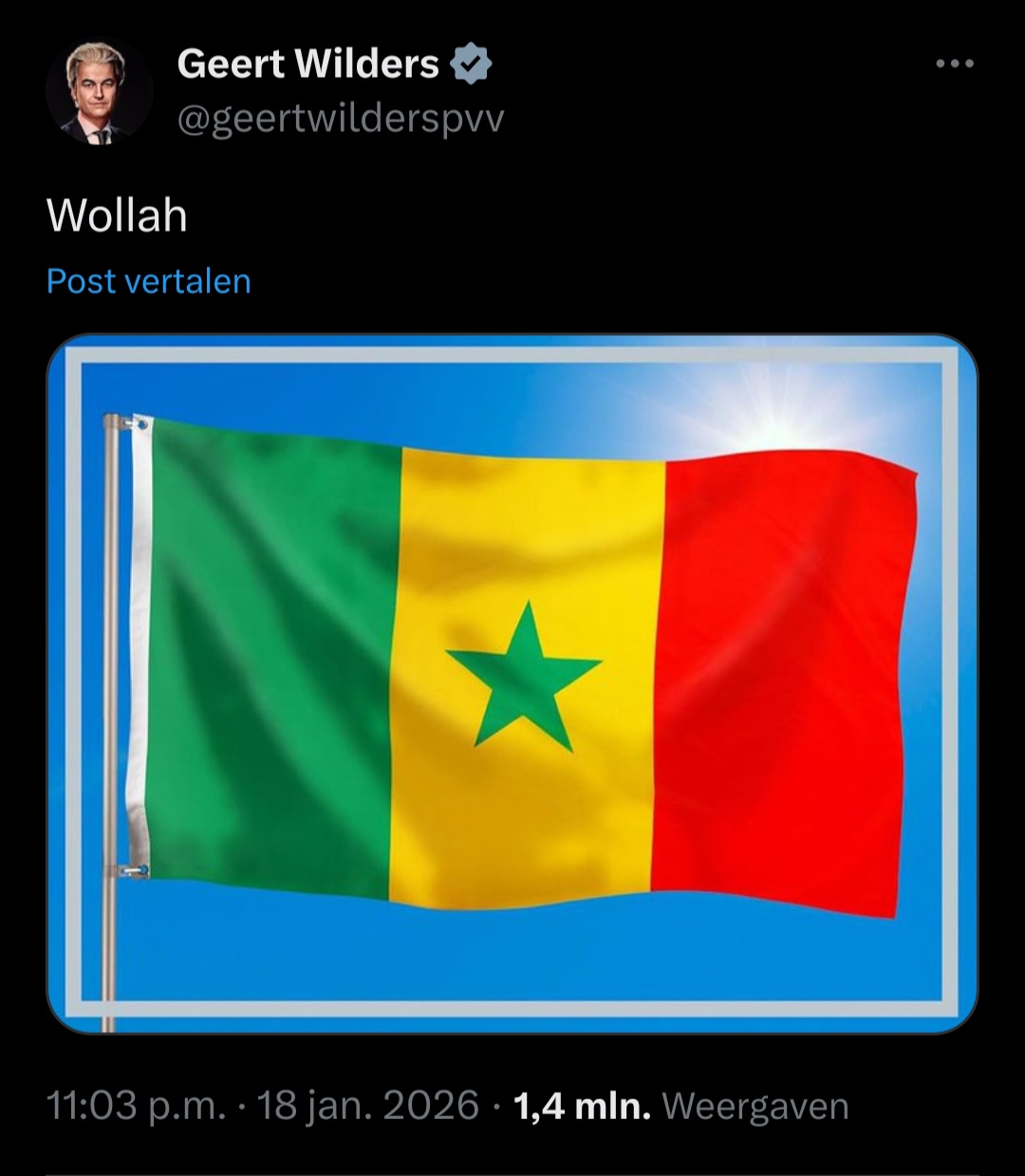Click the blue verified checkmark badge

click(470, 64)
